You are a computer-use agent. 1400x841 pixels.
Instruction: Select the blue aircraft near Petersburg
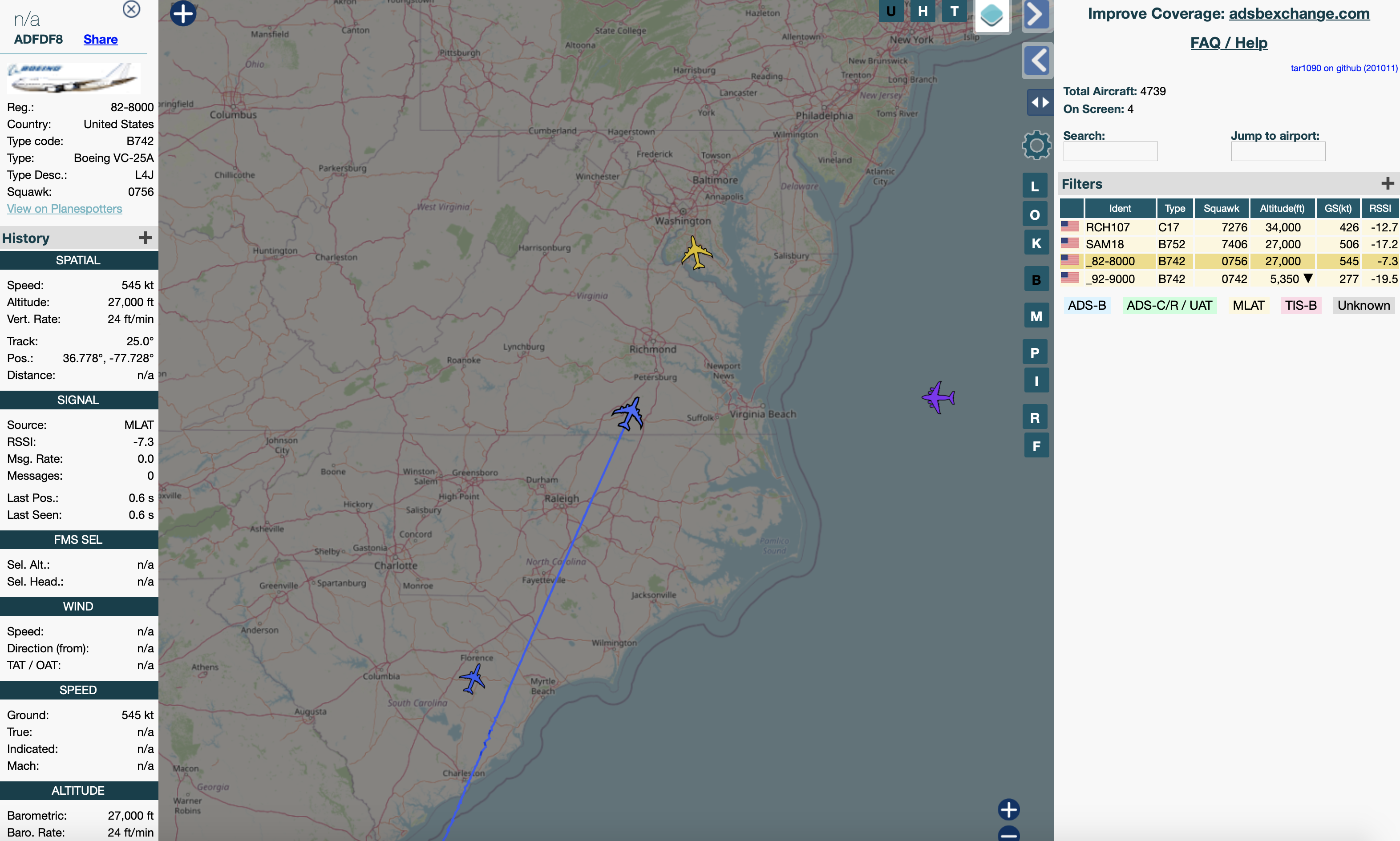click(628, 413)
